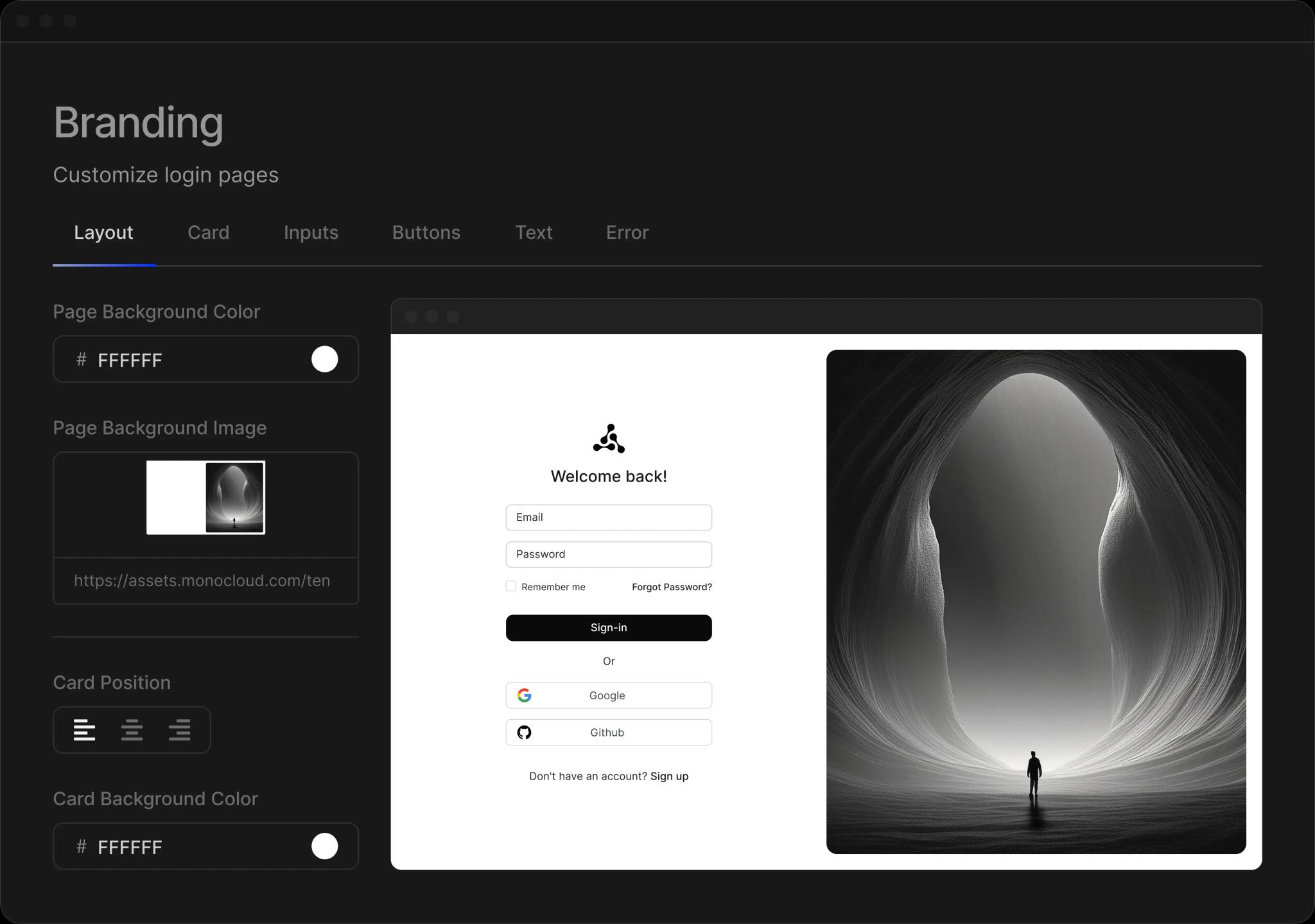Select the right card position icon
The image size is (1315, 924).
(x=180, y=729)
